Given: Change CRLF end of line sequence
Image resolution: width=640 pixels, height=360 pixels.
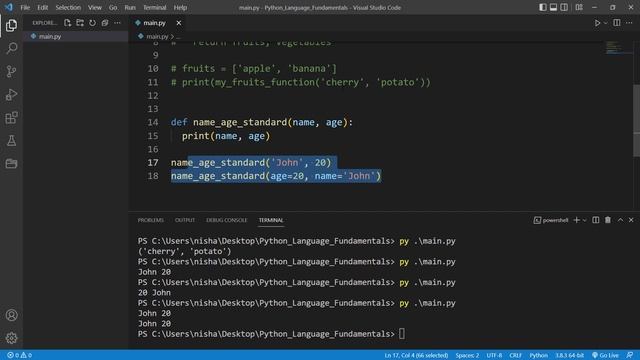Looking at the screenshot, I should click(516, 355).
